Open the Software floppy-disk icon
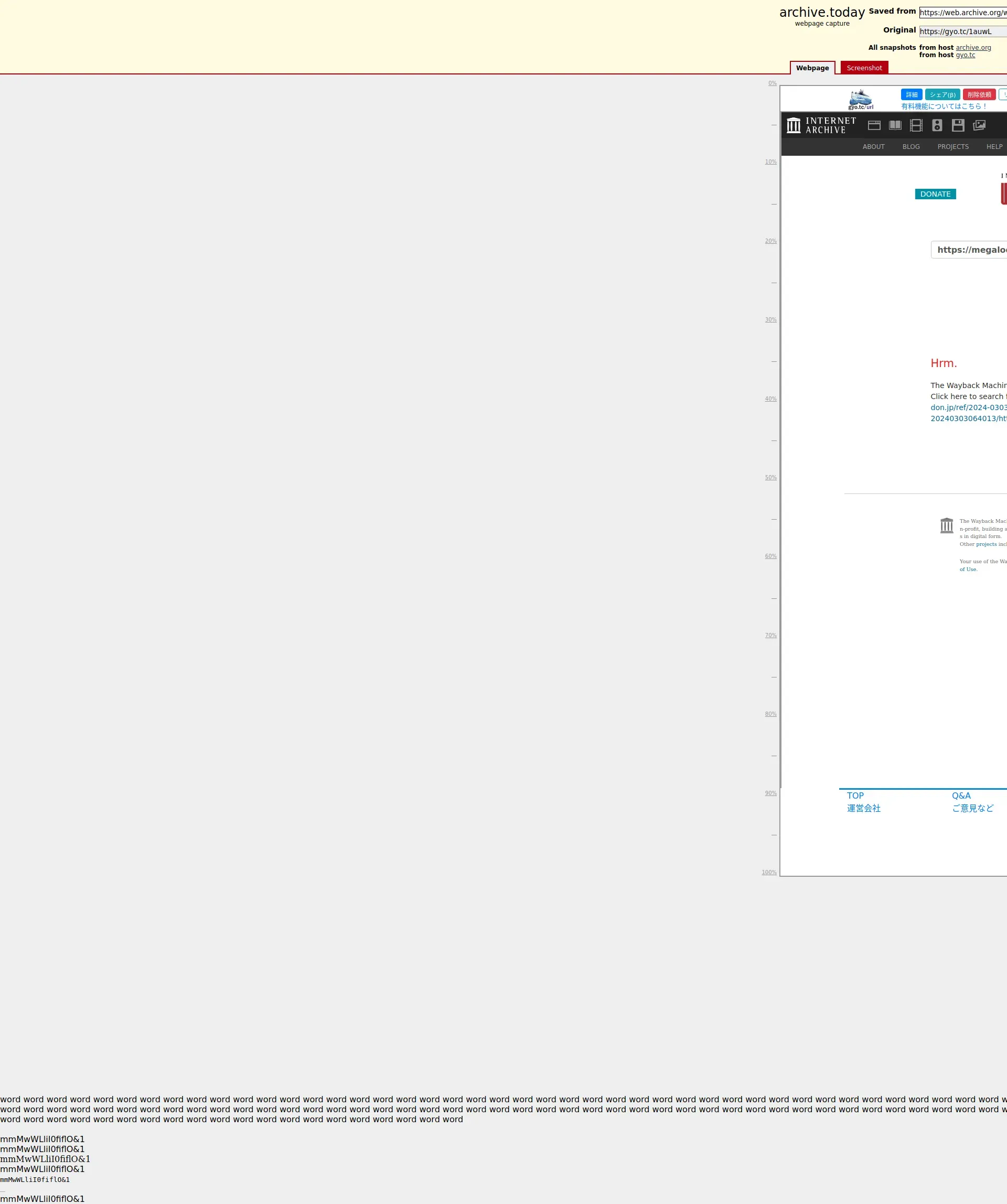Image resolution: width=1007 pixels, height=1204 pixels. click(x=958, y=125)
